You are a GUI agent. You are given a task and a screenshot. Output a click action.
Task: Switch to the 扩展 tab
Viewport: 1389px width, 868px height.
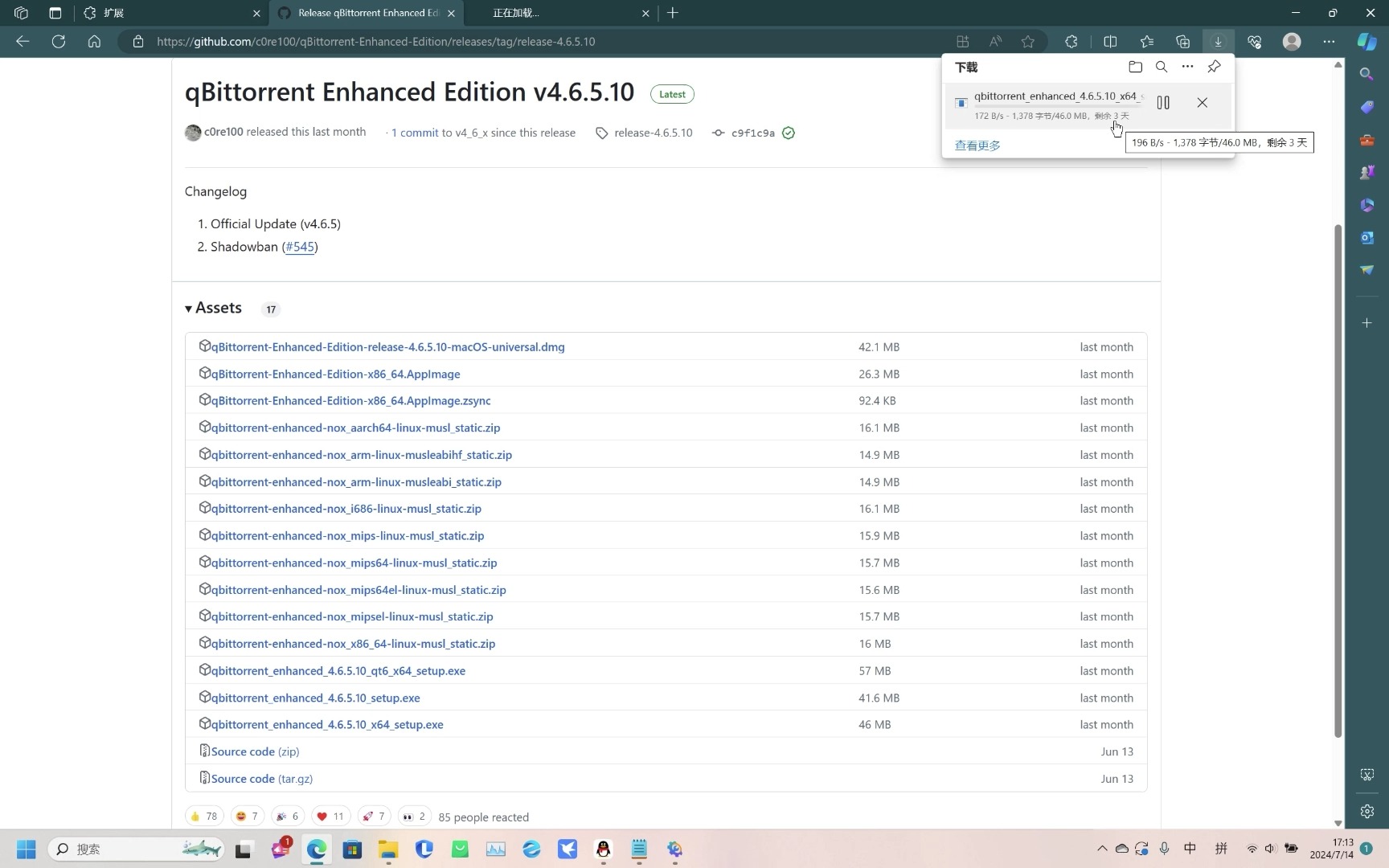(x=172, y=13)
